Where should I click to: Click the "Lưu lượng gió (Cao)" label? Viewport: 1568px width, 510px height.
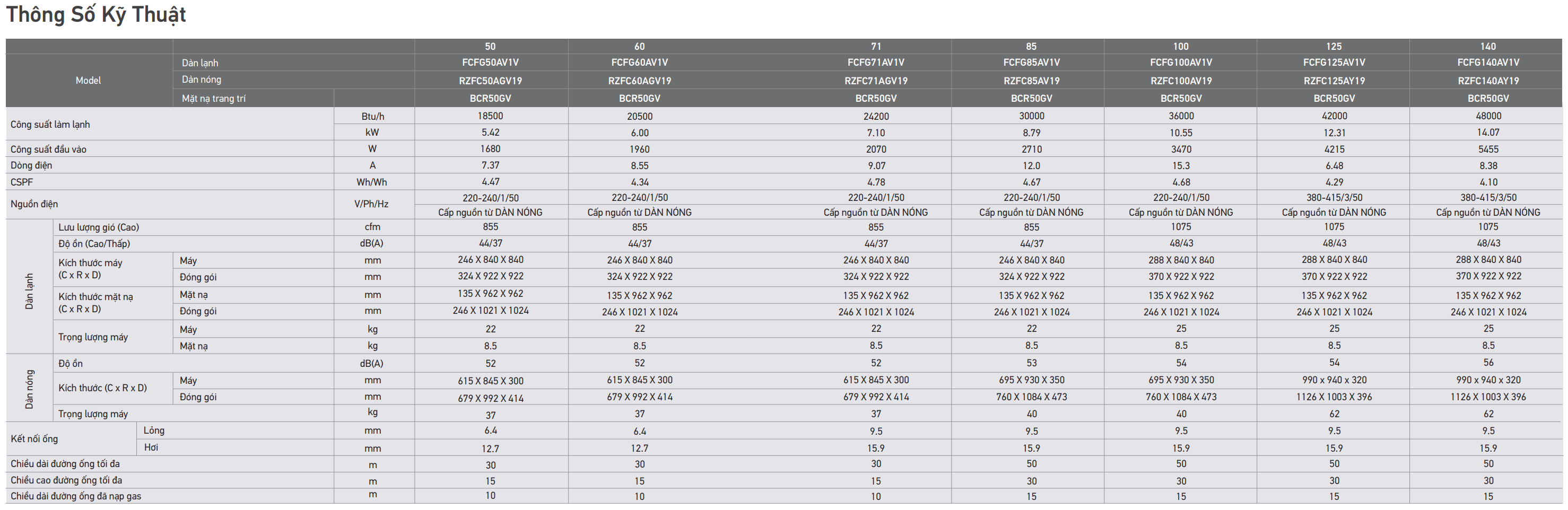tap(99, 227)
